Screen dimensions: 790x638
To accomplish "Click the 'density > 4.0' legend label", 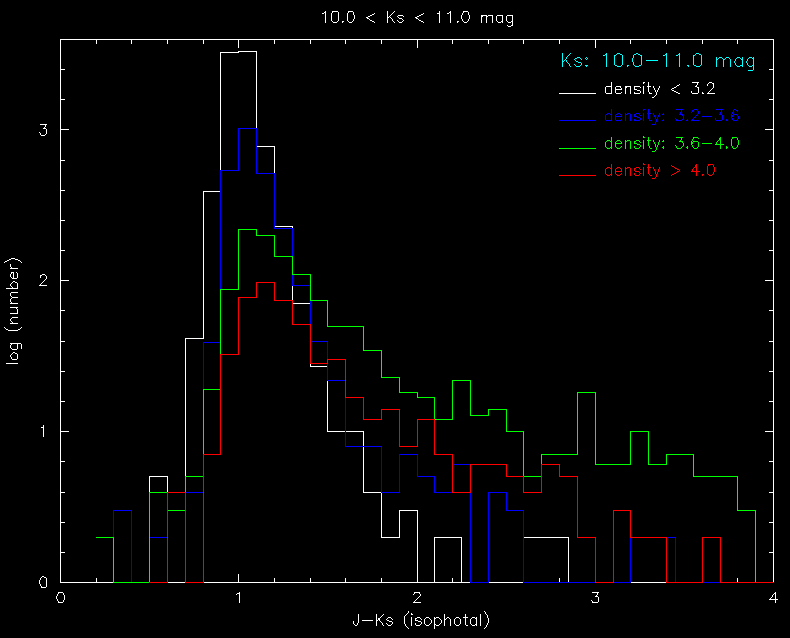I will (x=660, y=170).
